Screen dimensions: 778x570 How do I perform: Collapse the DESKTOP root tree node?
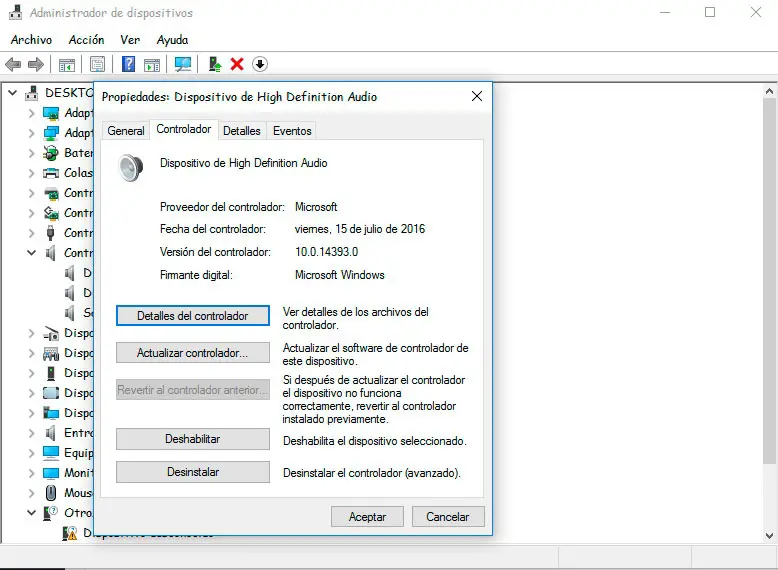pyautogui.click(x=13, y=93)
